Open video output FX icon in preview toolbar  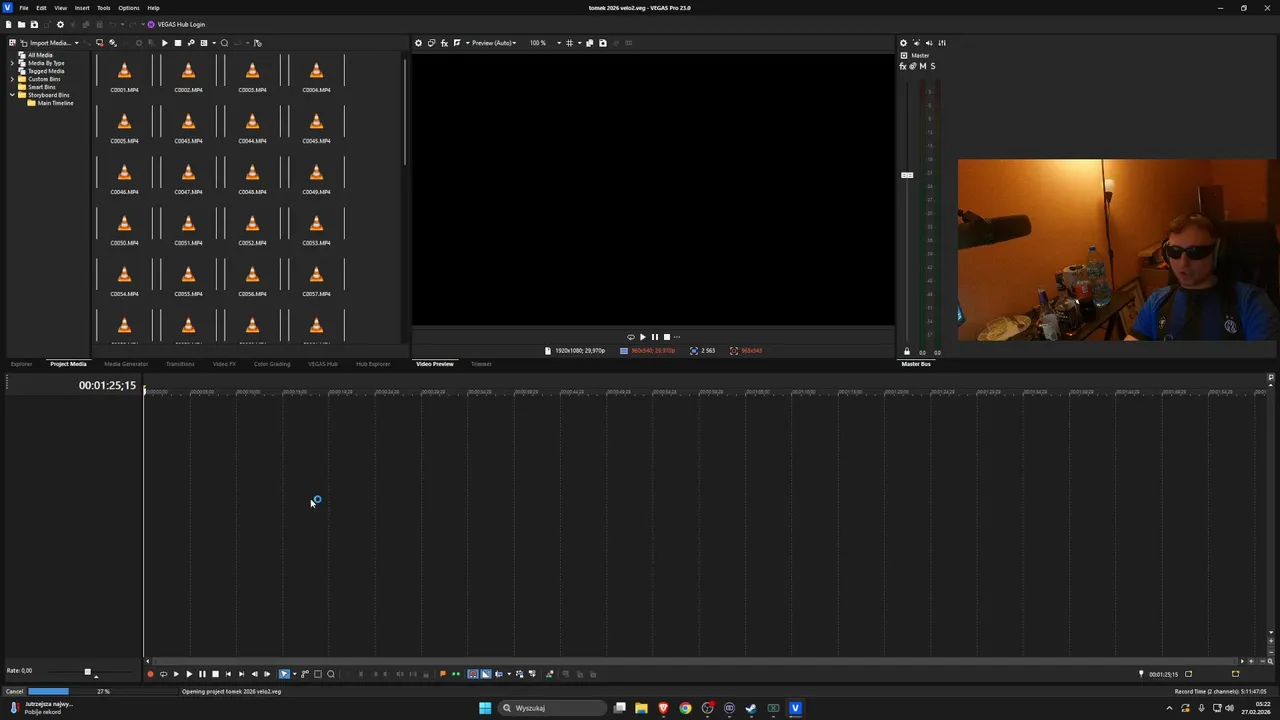444,43
